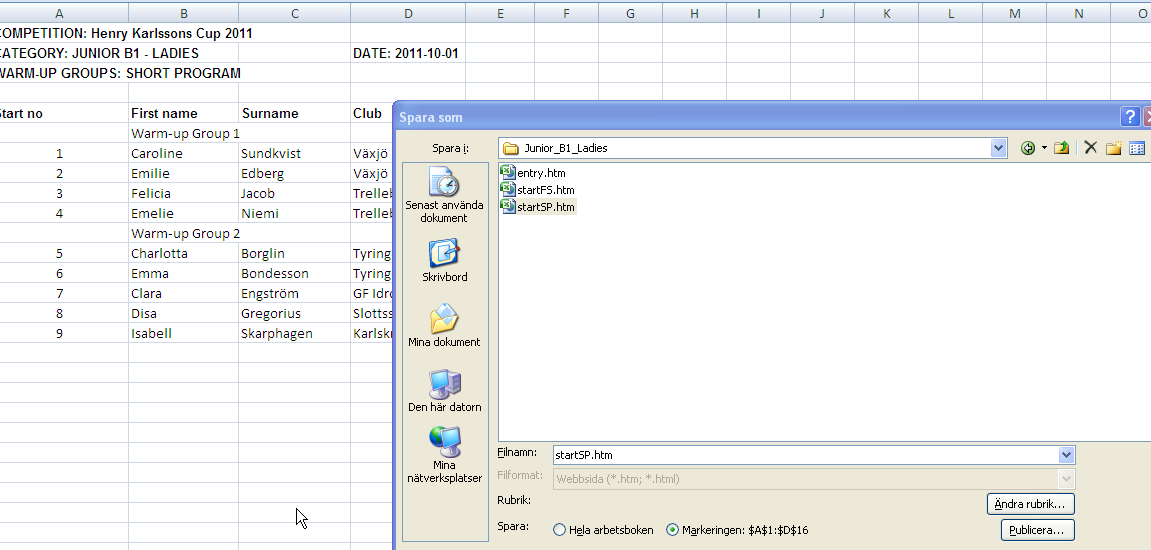Select column B header

tap(184, 13)
